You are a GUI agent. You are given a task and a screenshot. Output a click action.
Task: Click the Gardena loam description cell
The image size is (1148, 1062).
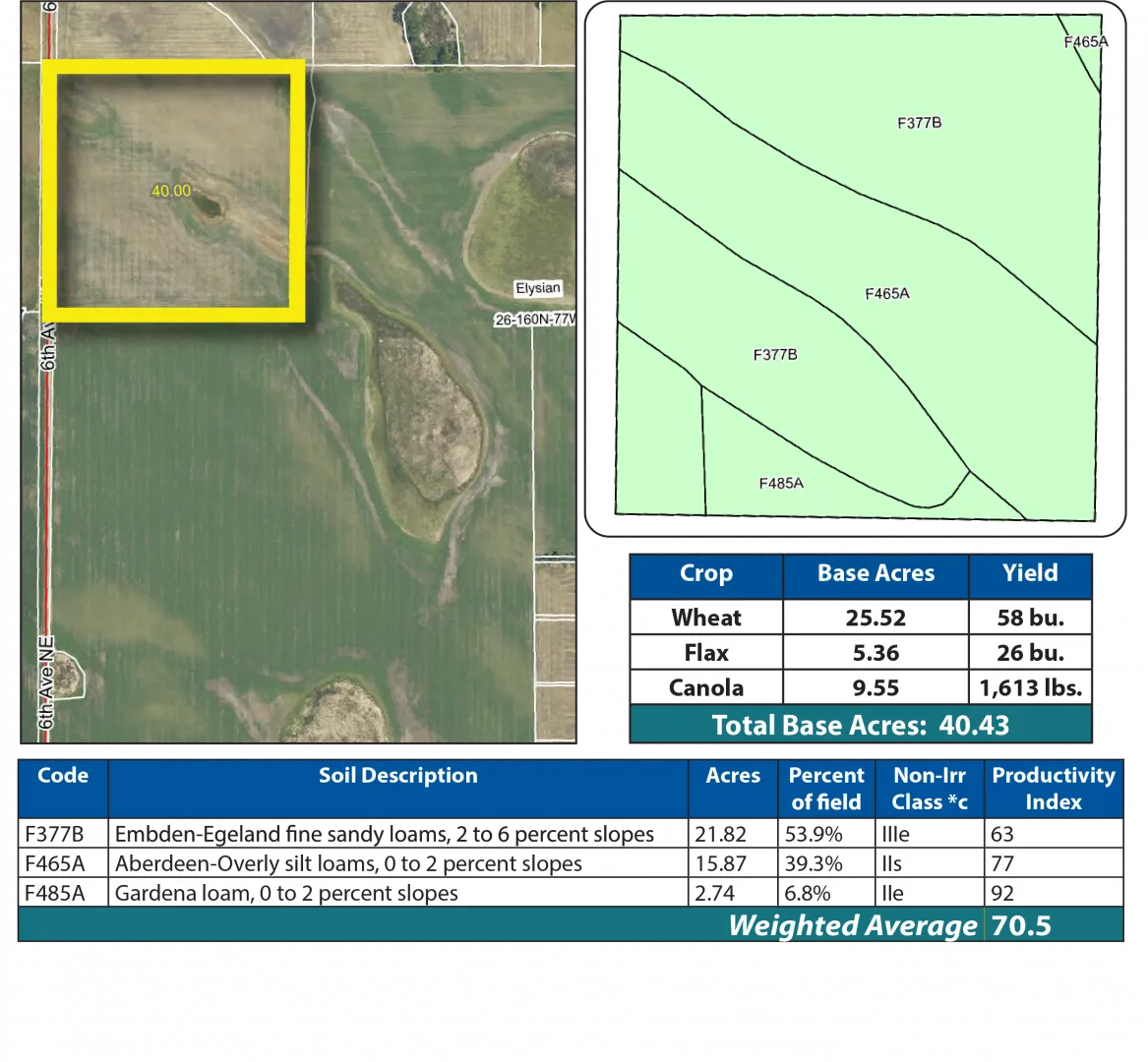pos(286,894)
